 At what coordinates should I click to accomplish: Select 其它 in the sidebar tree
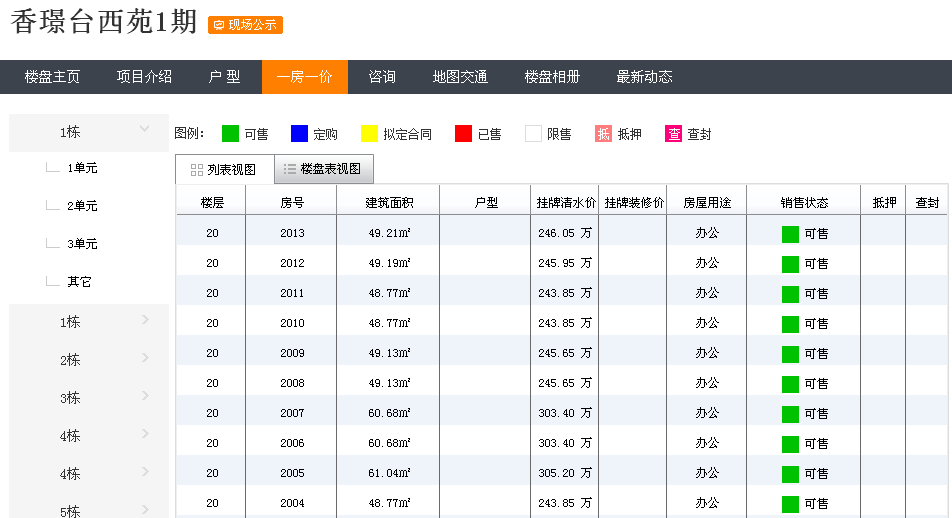coord(79,282)
